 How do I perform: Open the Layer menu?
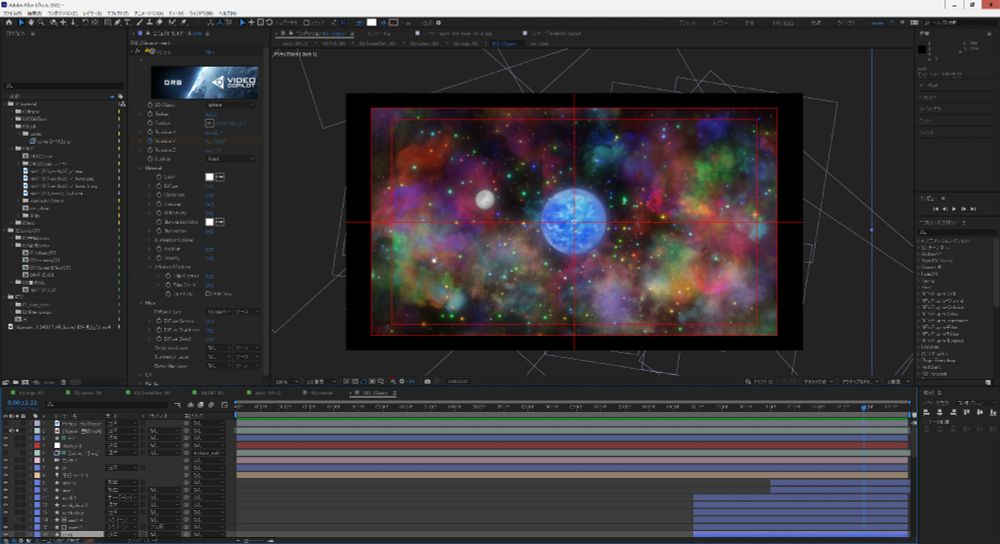92,13
